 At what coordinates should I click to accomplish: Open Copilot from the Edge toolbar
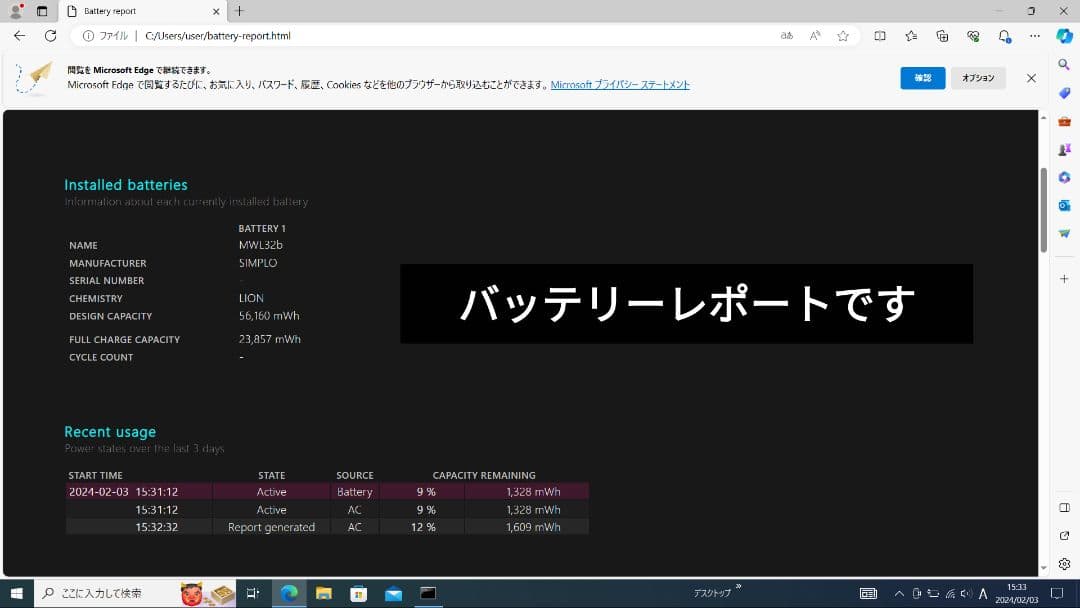[1063, 36]
